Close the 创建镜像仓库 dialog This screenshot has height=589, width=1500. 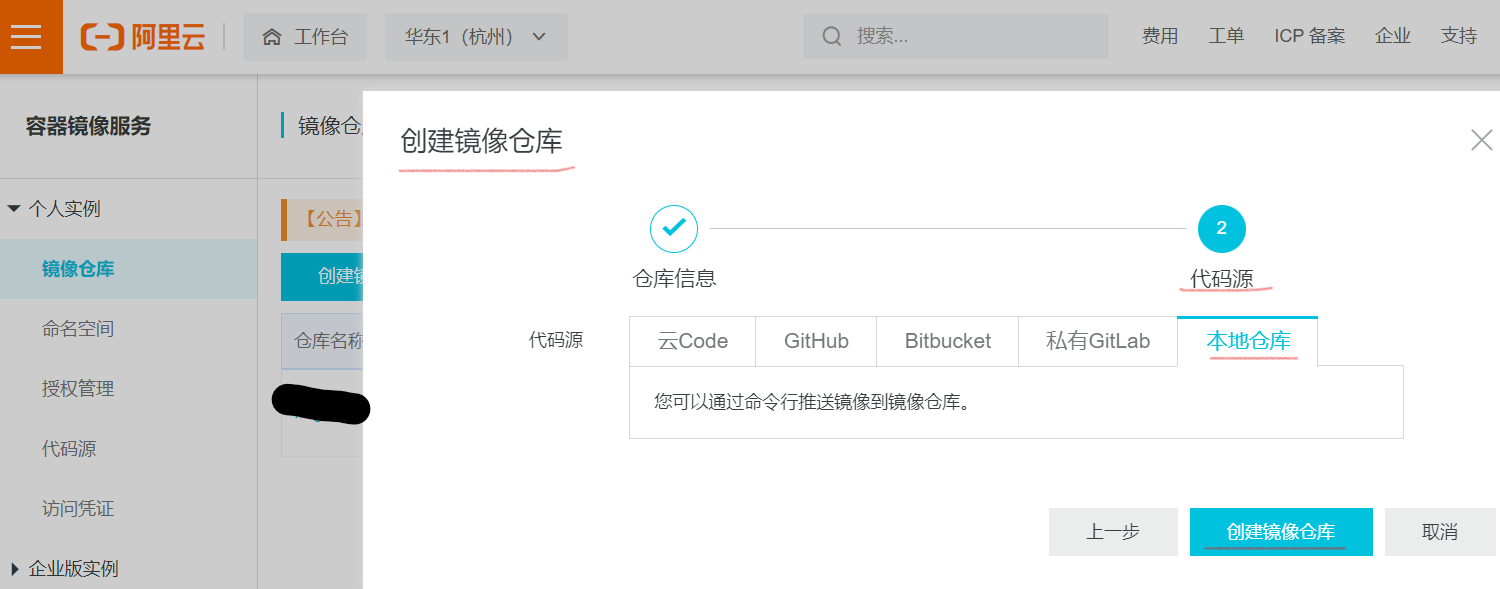pos(1481,140)
